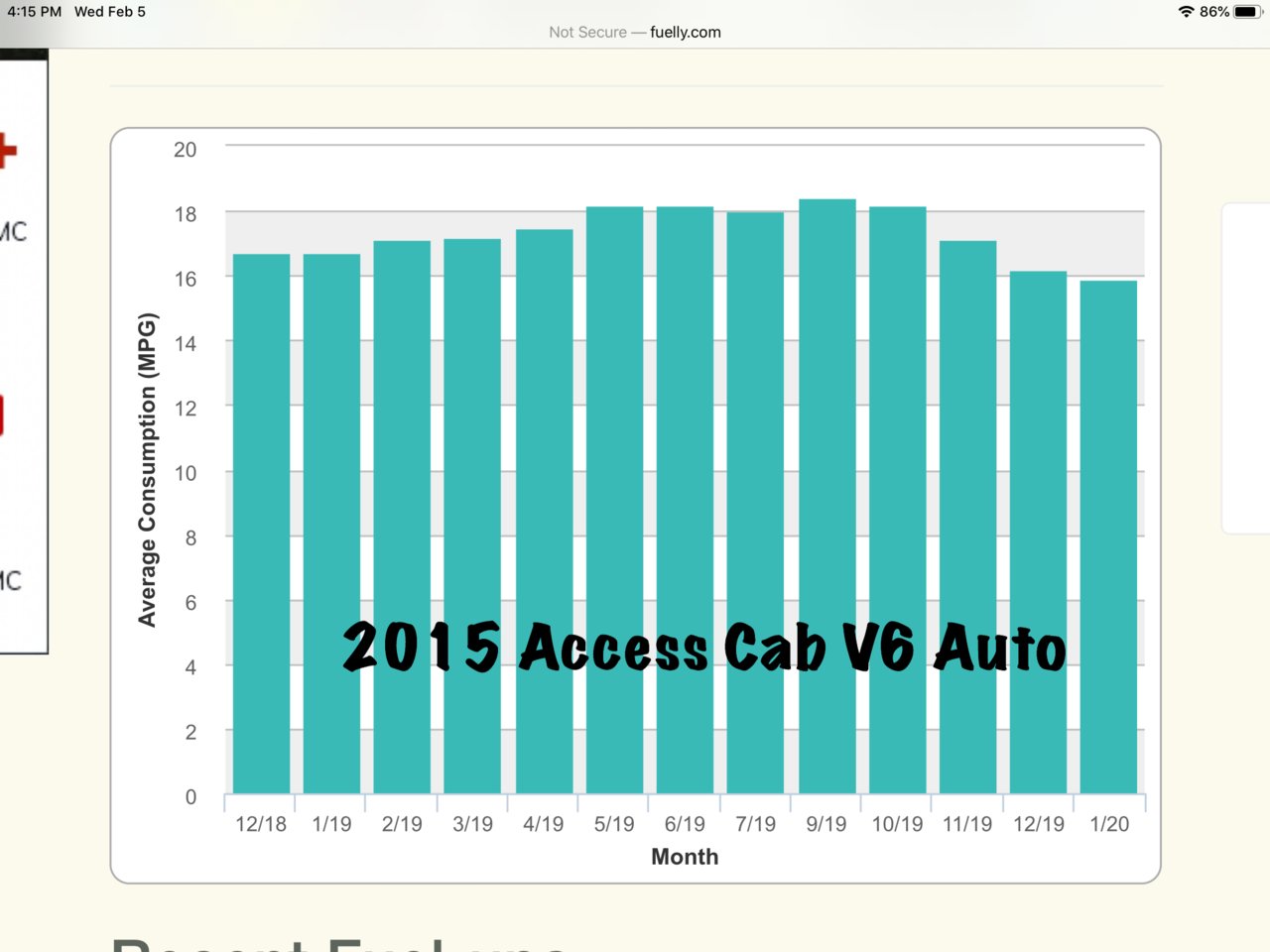Click the 20 value on y-axis
This screenshot has height=952, width=1270.
pyautogui.click(x=186, y=150)
